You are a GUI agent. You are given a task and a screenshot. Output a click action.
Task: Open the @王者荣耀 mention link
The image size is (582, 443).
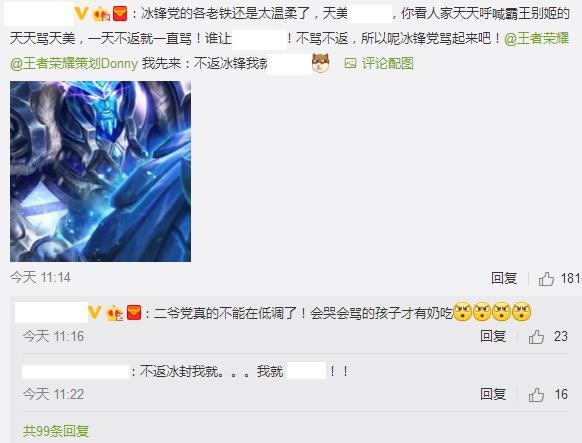(536, 38)
